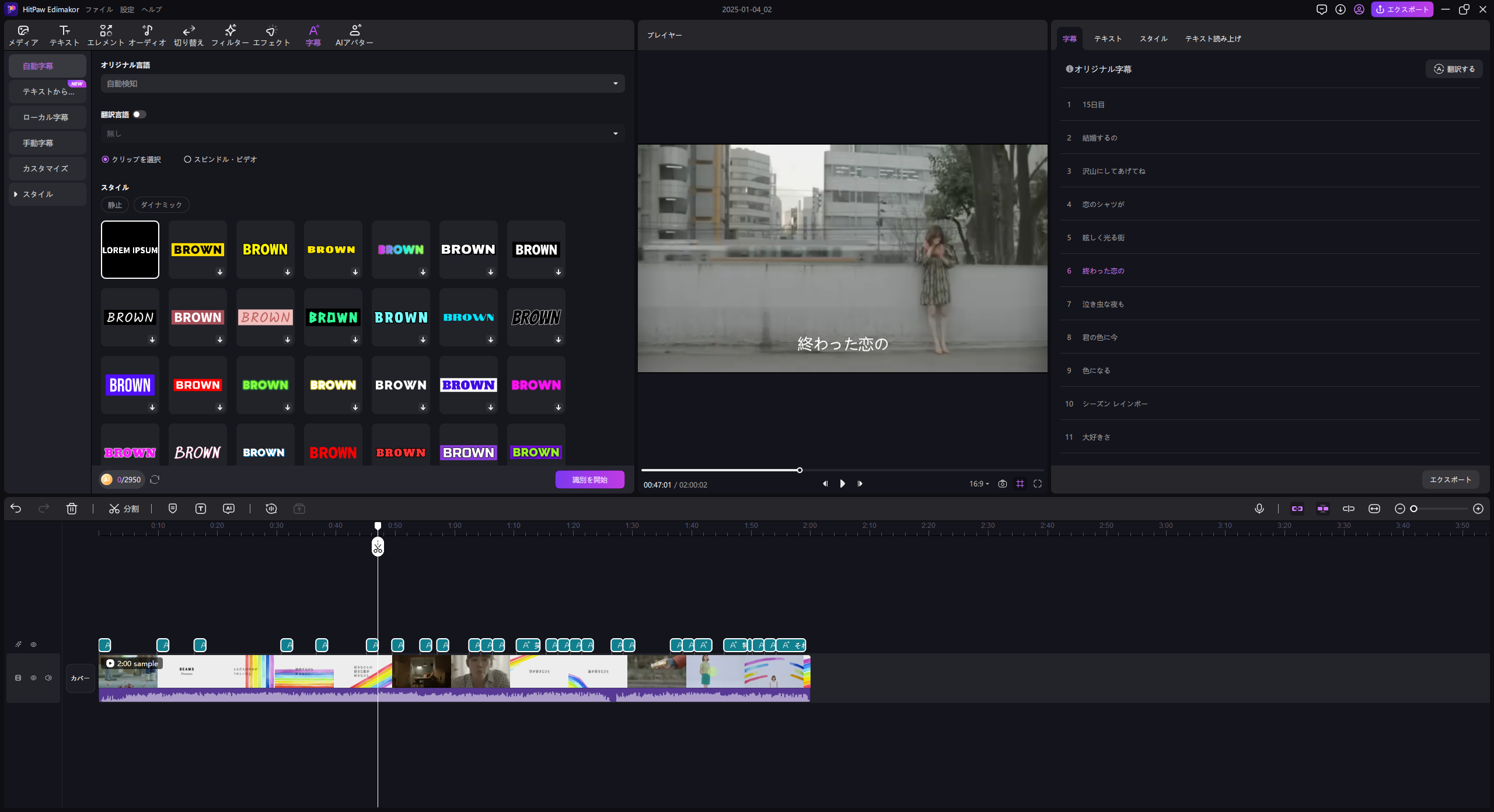Toggle video track visibility eye icon
Viewport: 1494px width, 812px height.
(34, 678)
